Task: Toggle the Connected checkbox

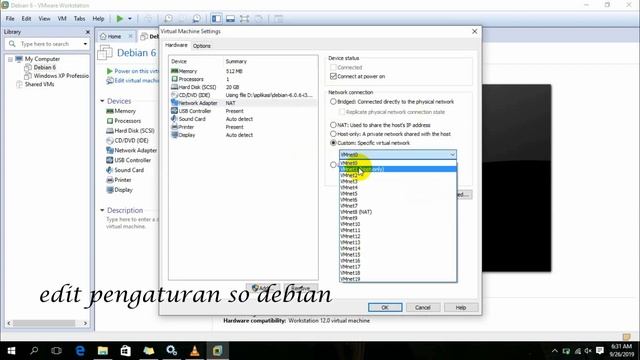Action: click(x=333, y=67)
